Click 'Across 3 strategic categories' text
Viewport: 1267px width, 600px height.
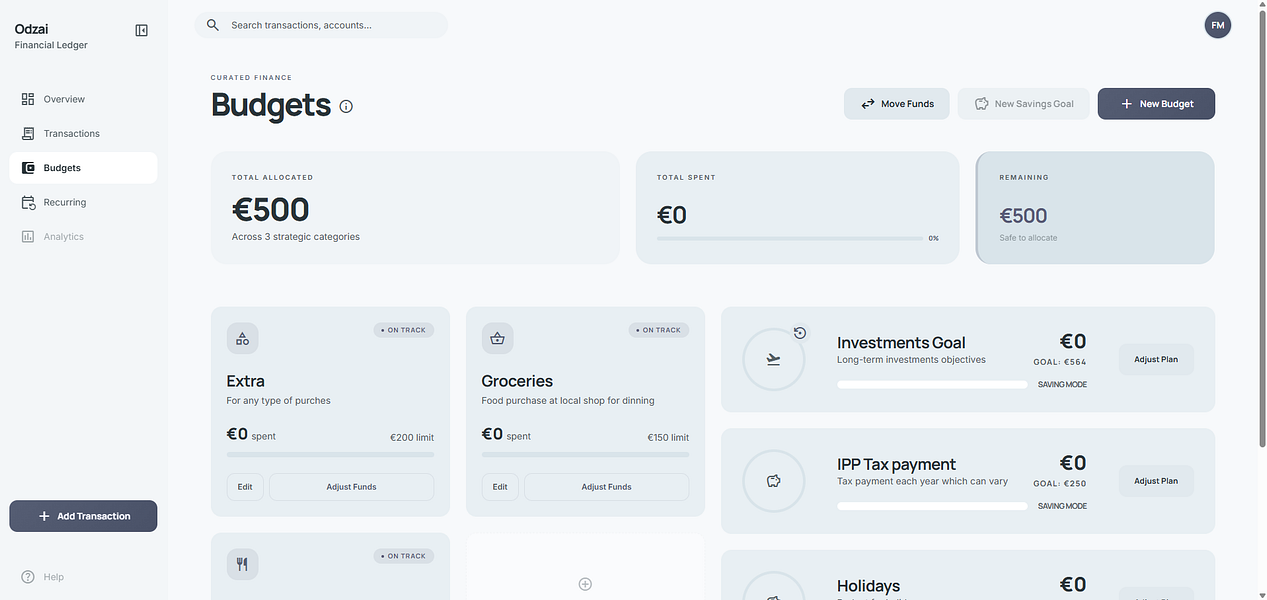tap(296, 237)
